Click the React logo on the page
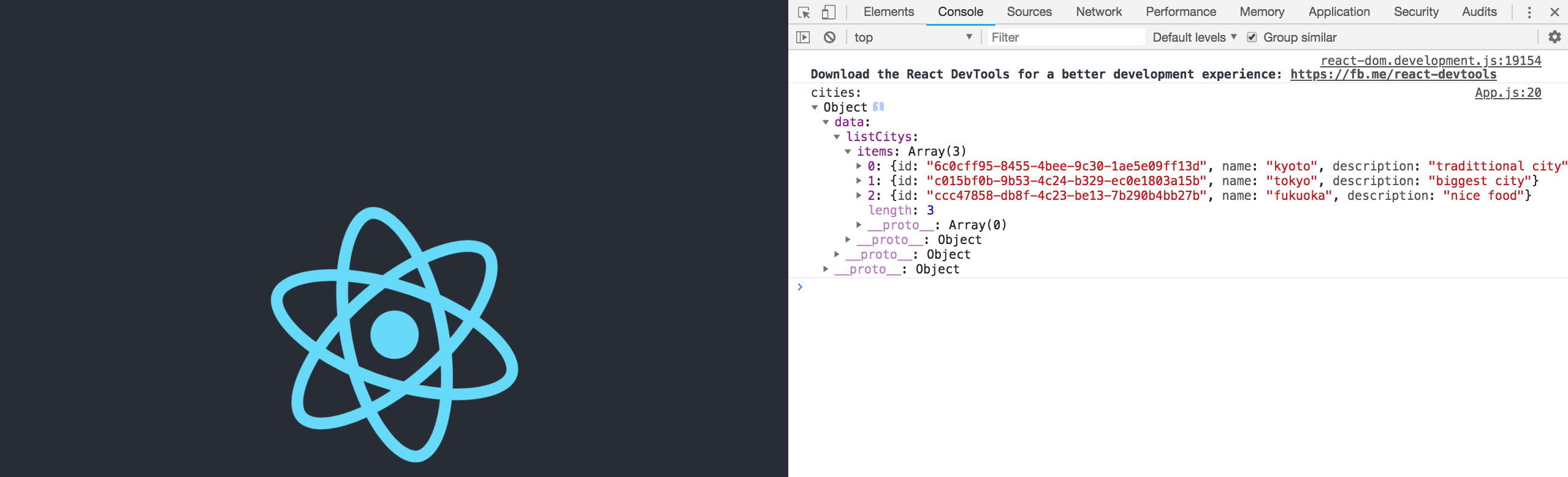 [394, 335]
